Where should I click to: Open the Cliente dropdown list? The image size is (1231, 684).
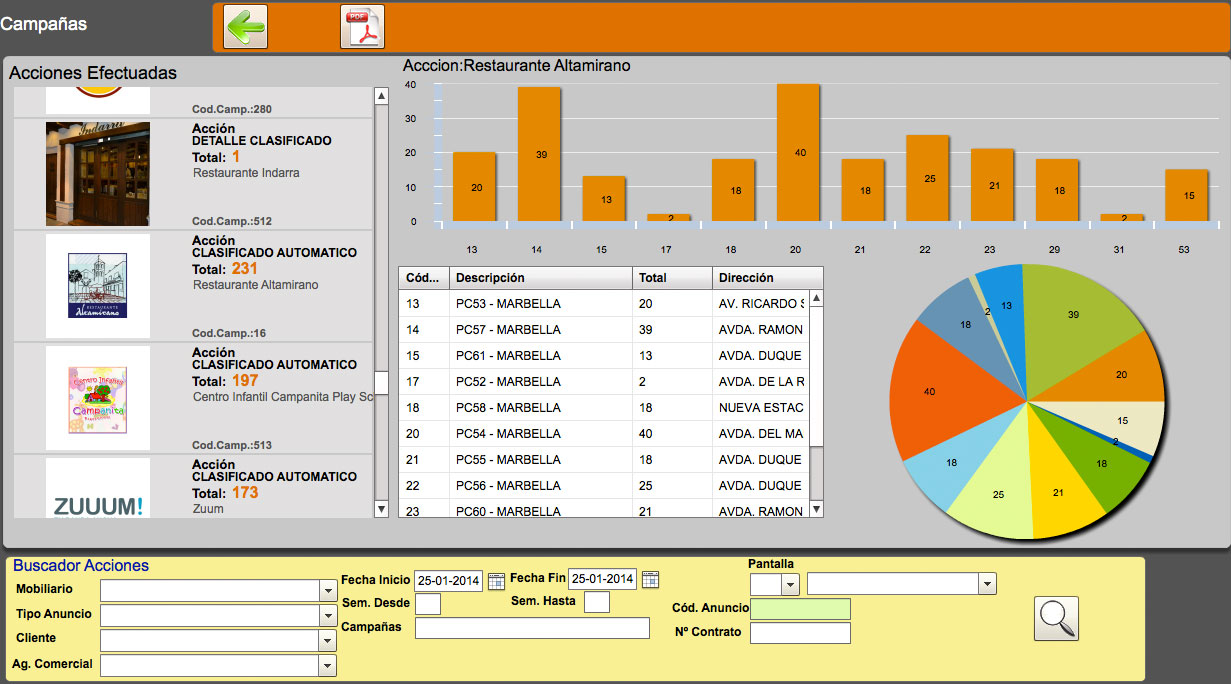328,640
